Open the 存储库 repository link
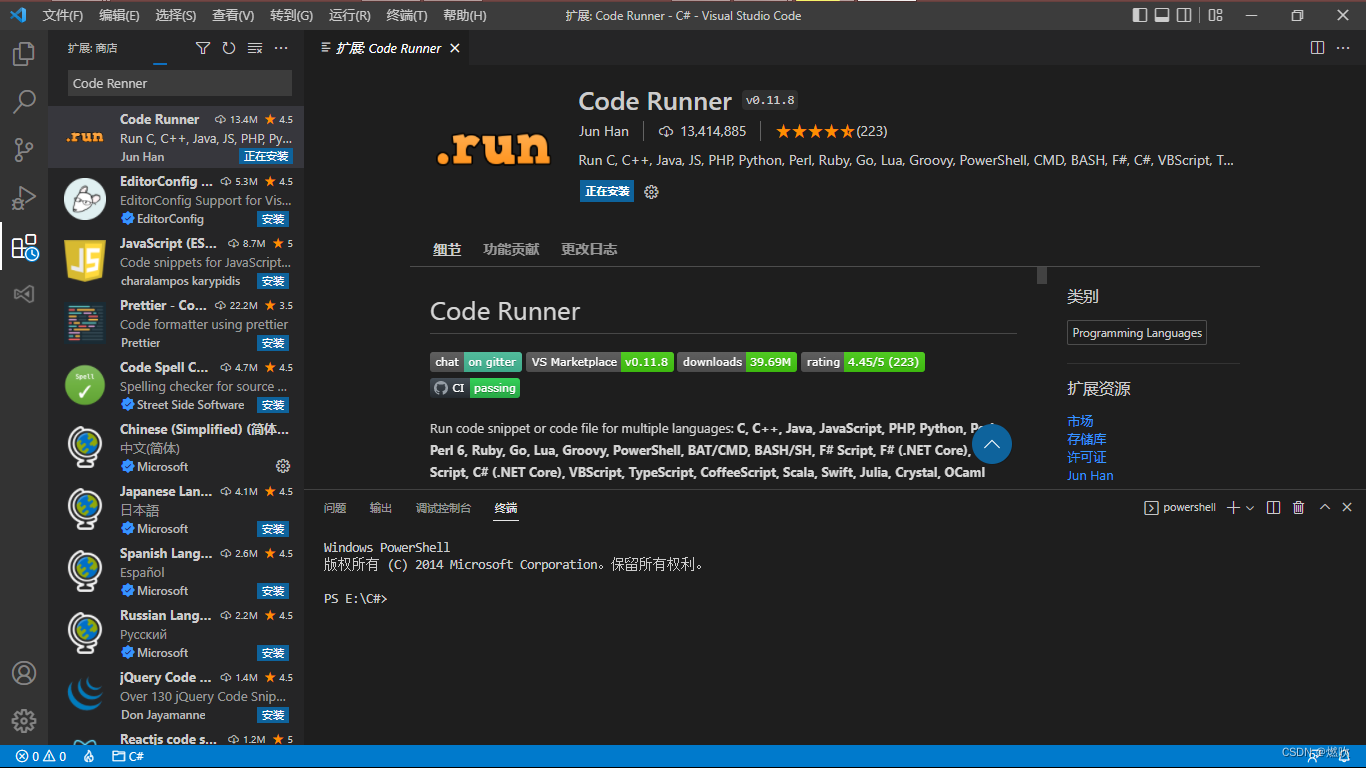The width and height of the screenshot is (1366, 768). (1087, 439)
